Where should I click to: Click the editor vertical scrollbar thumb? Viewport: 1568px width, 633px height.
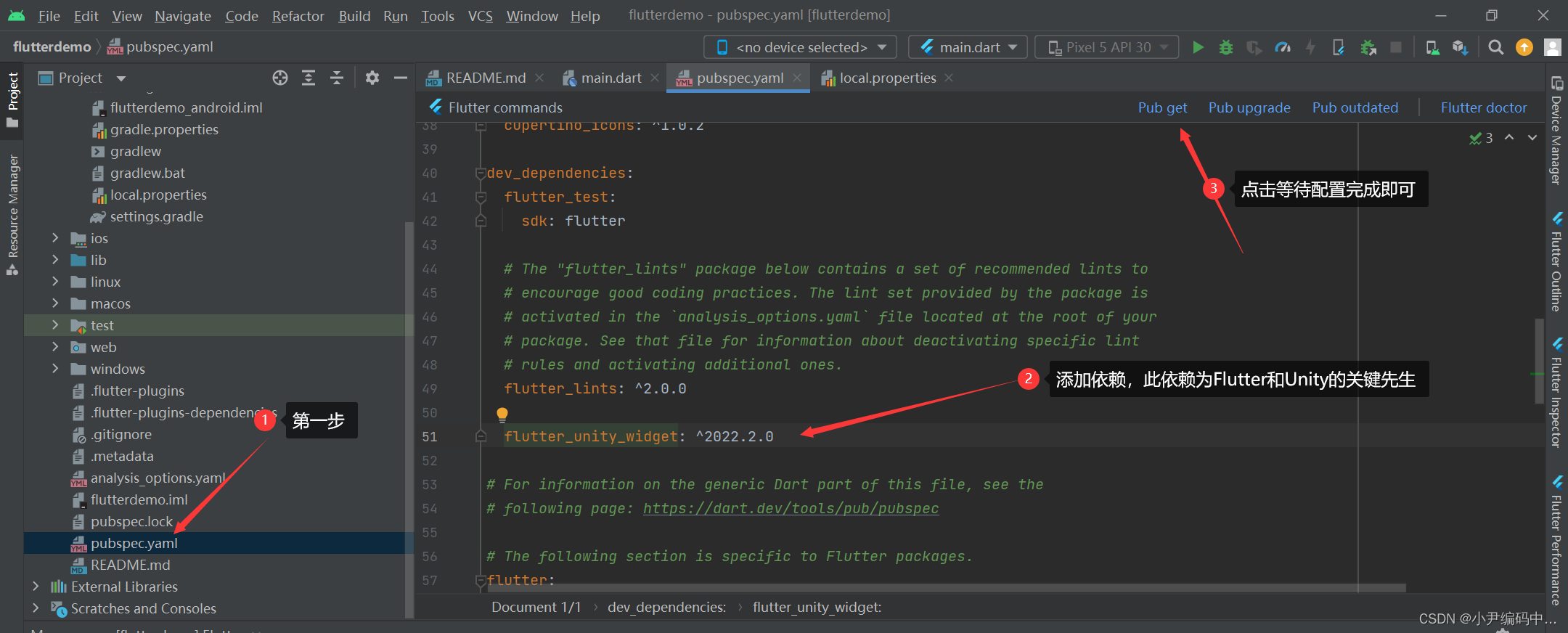click(x=1539, y=361)
